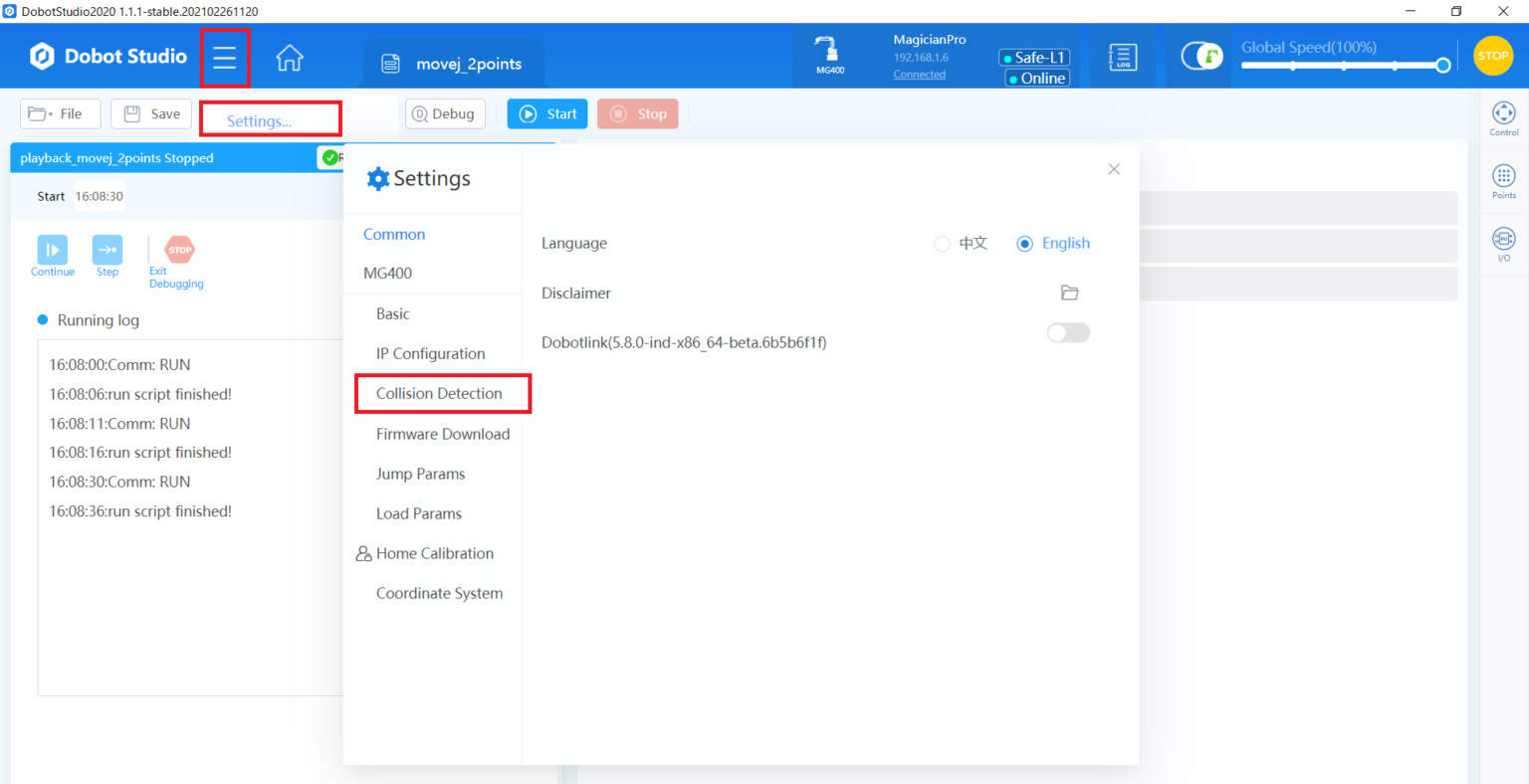Open the hamburger main menu
The width and height of the screenshot is (1529, 784).
tap(225, 58)
